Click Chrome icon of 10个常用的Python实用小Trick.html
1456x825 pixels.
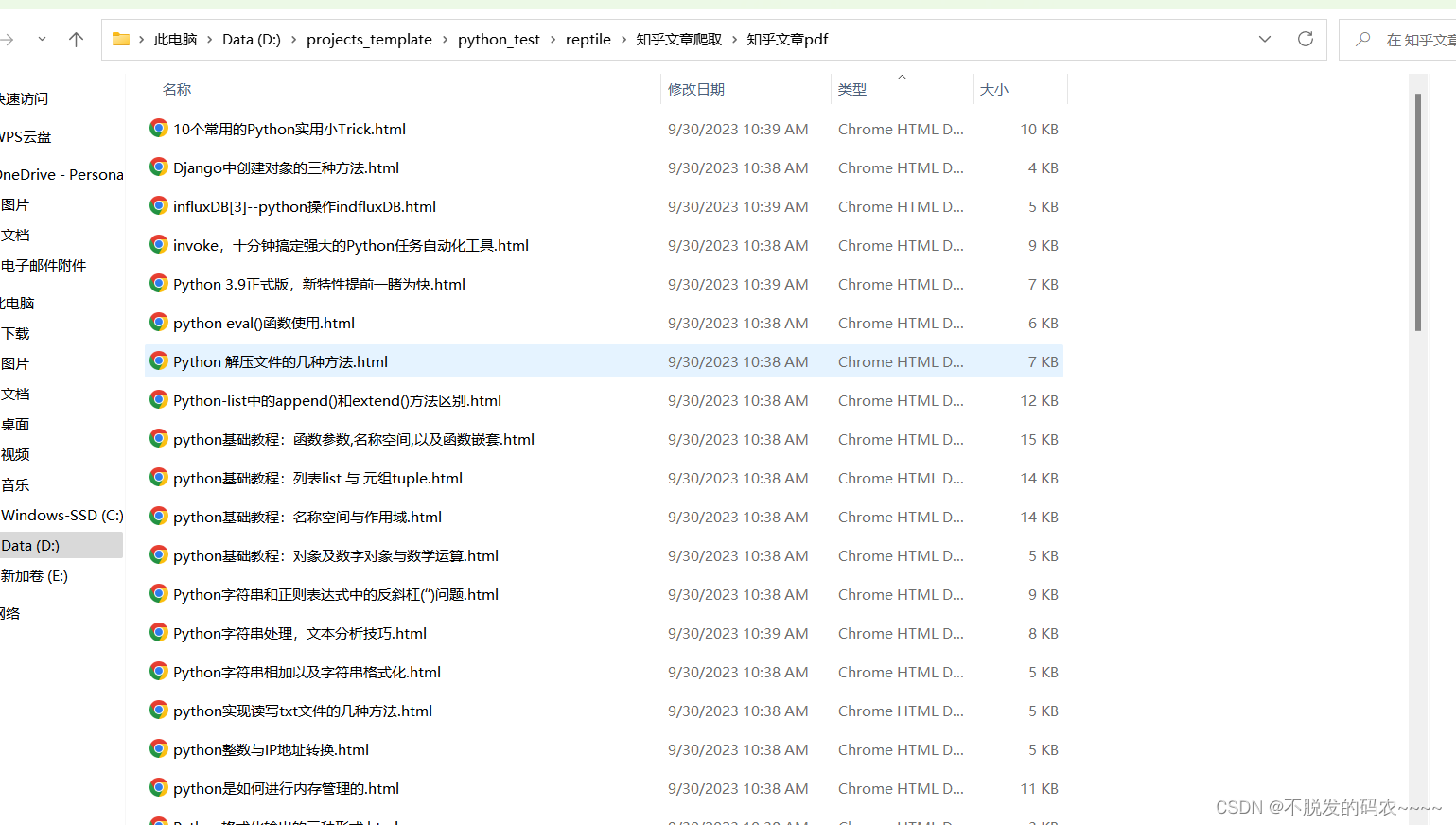(x=159, y=128)
